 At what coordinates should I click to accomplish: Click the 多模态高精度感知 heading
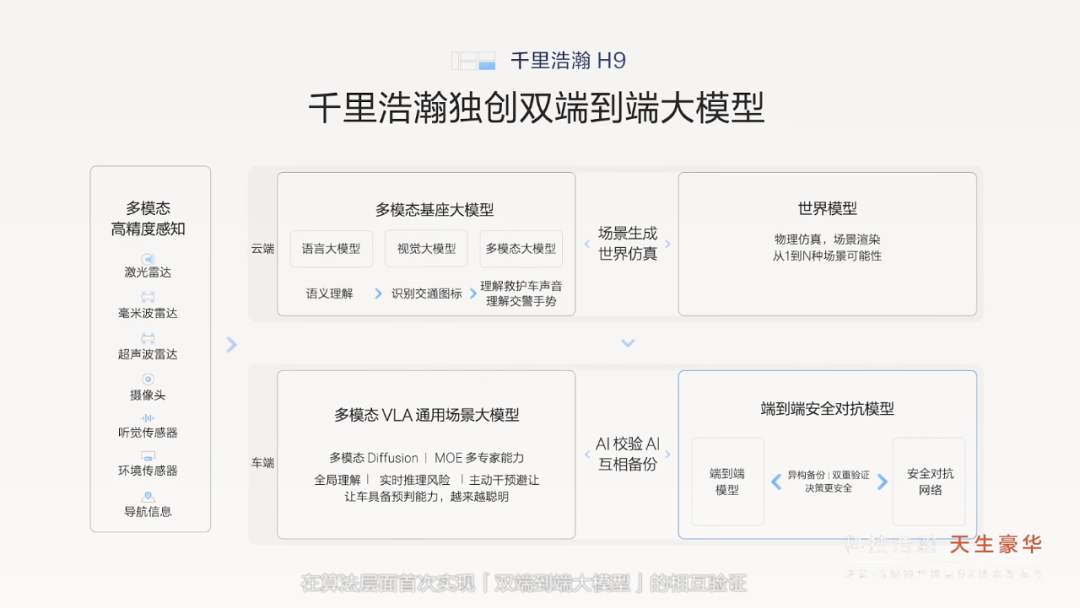coord(148,218)
